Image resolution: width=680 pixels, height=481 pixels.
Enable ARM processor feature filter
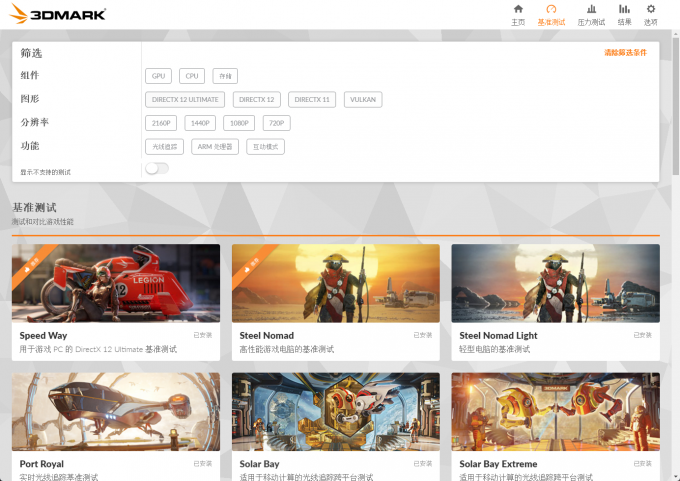click(x=215, y=147)
